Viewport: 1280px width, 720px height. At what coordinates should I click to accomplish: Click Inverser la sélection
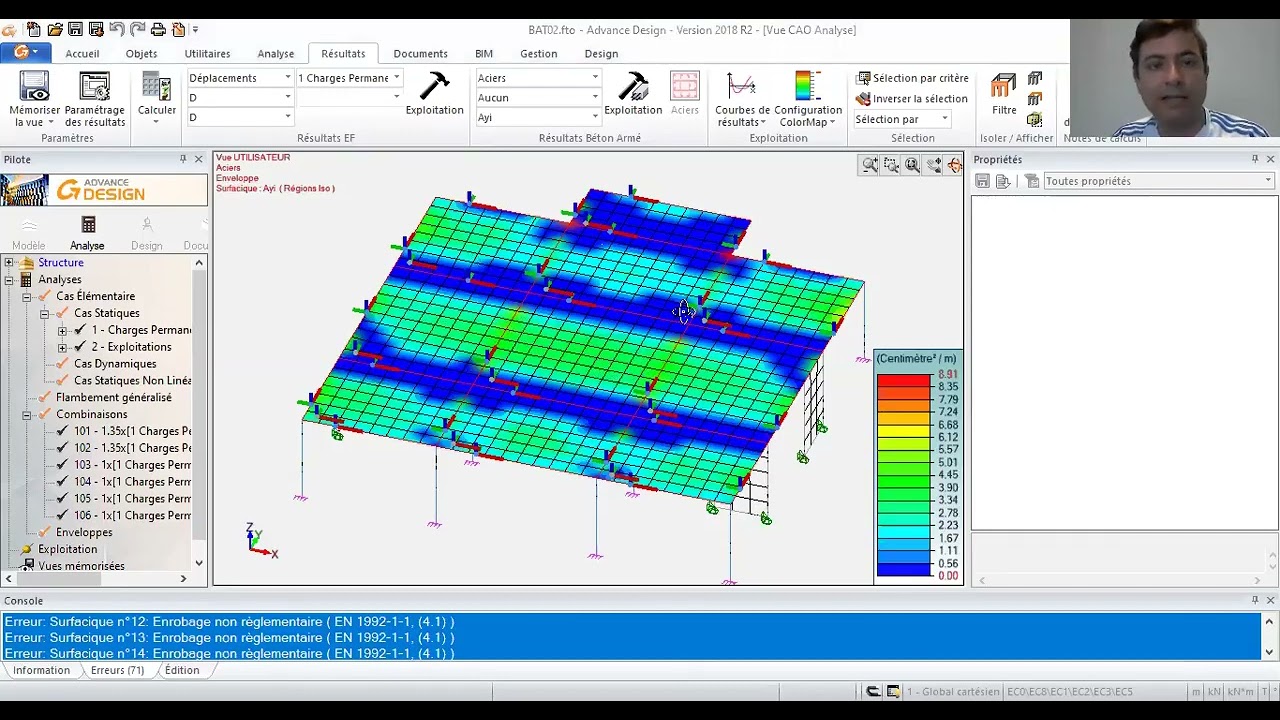point(911,99)
